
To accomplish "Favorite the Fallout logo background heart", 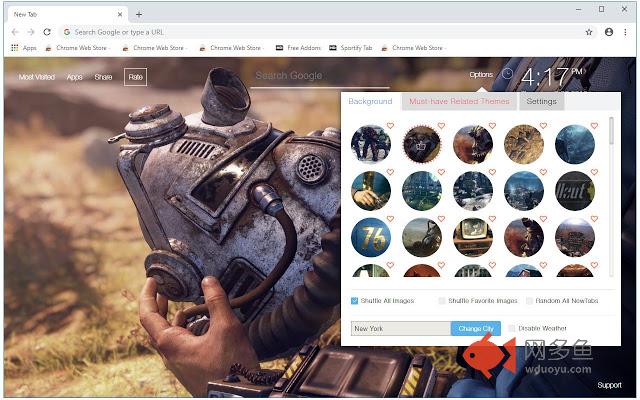I will (594, 173).
